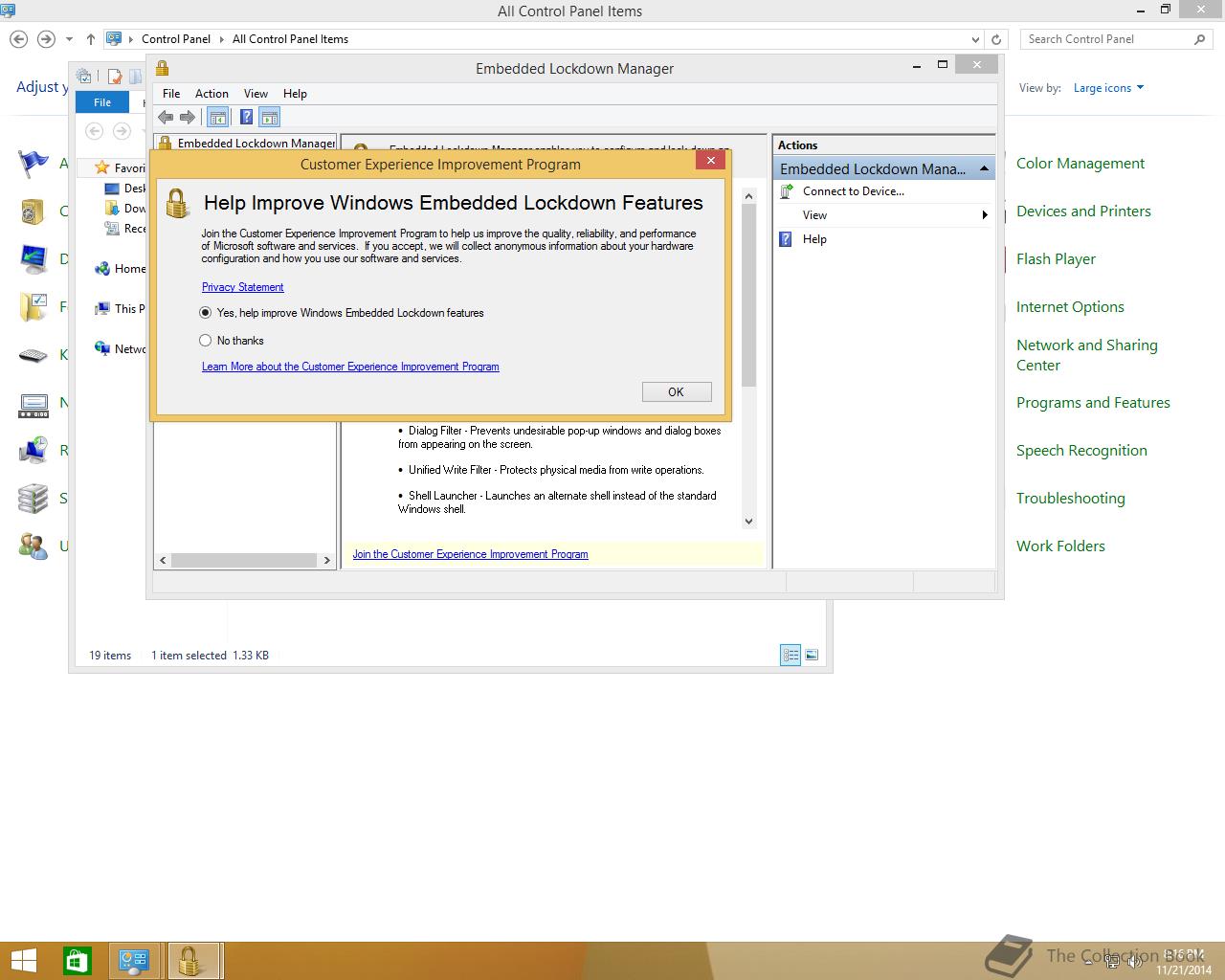Click 'Join the Customer Experience Improvement Program' link
The width and height of the screenshot is (1225, 980).
tap(470, 554)
